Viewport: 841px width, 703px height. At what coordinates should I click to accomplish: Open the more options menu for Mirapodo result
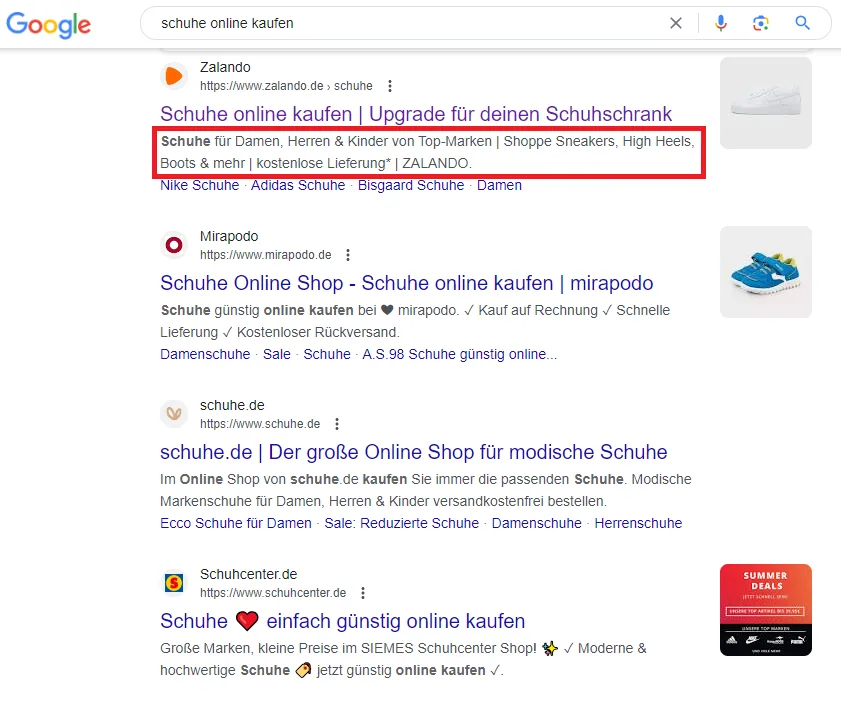[348, 255]
